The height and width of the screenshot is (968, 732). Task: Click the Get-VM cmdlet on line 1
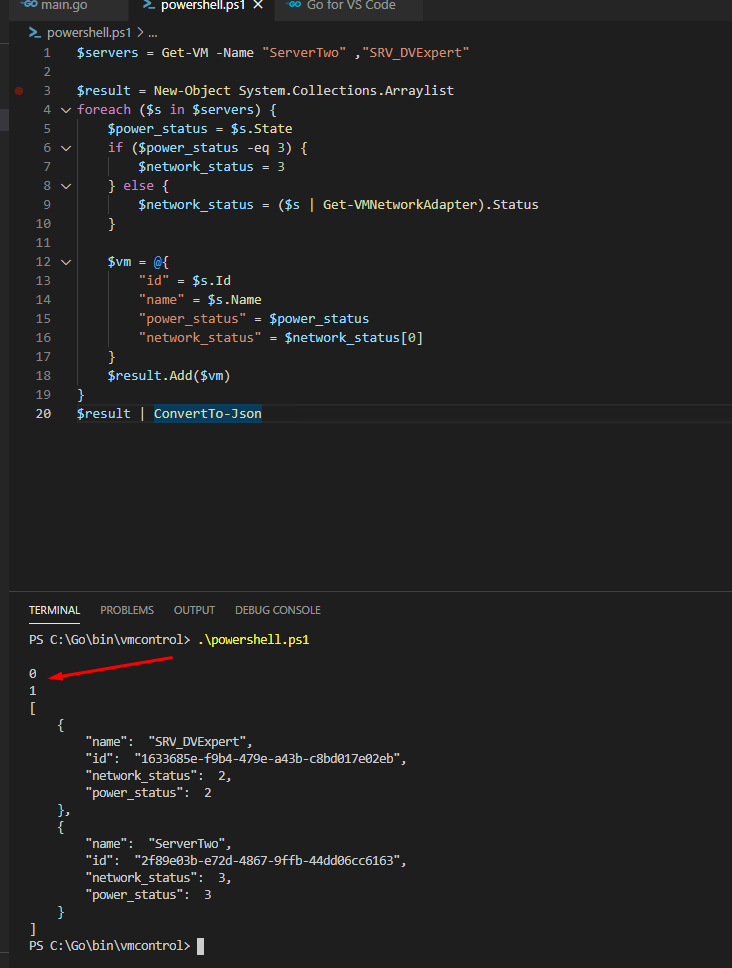[x=185, y=53]
